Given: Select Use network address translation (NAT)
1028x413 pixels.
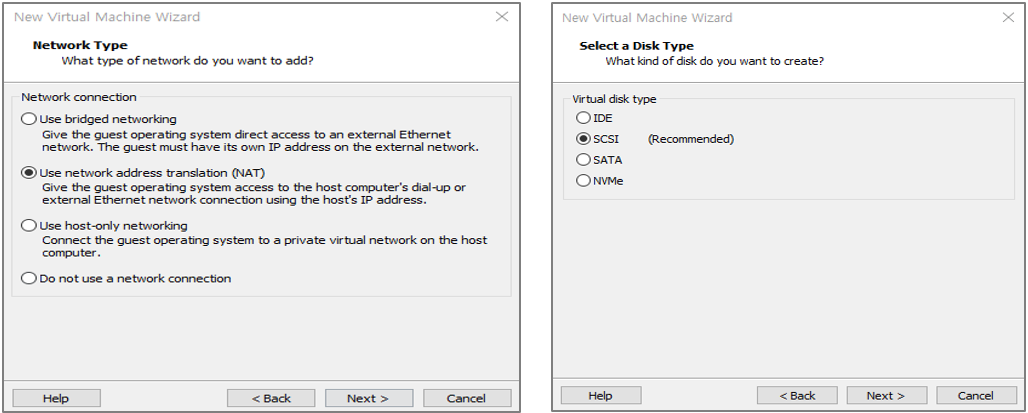Looking at the screenshot, I should pyautogui.click(x=29, y=173).
